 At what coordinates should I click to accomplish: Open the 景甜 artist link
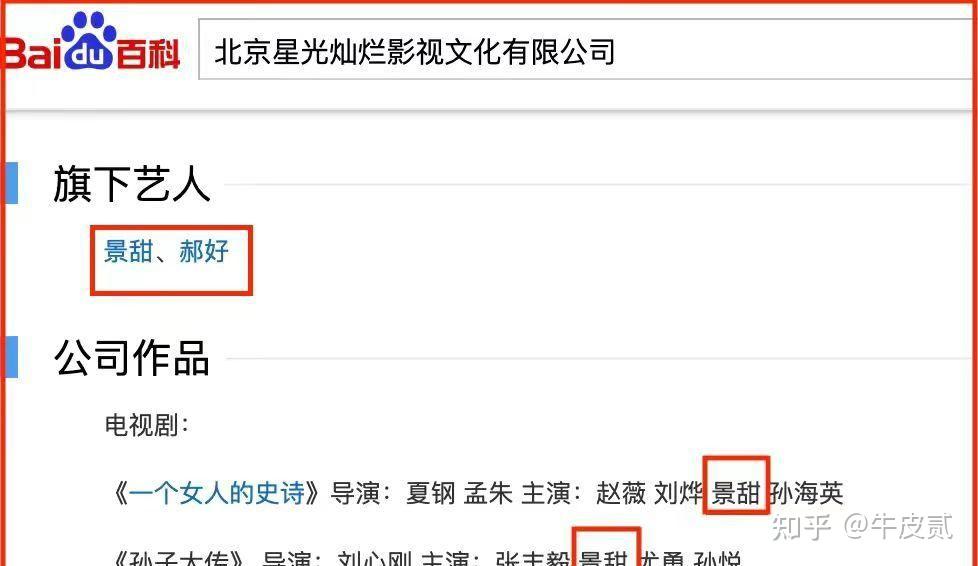128,251
